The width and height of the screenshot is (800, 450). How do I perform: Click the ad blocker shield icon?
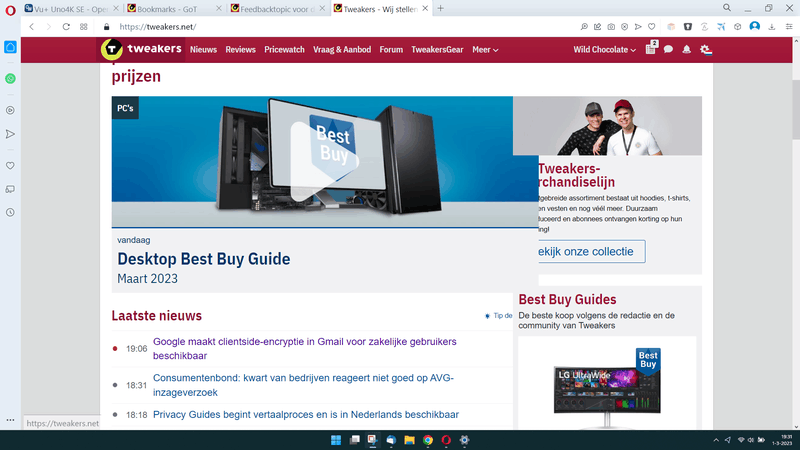click(624, 27)
